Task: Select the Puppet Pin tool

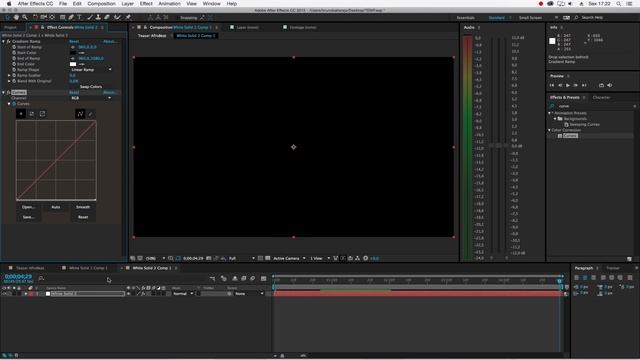Action: 128,18
